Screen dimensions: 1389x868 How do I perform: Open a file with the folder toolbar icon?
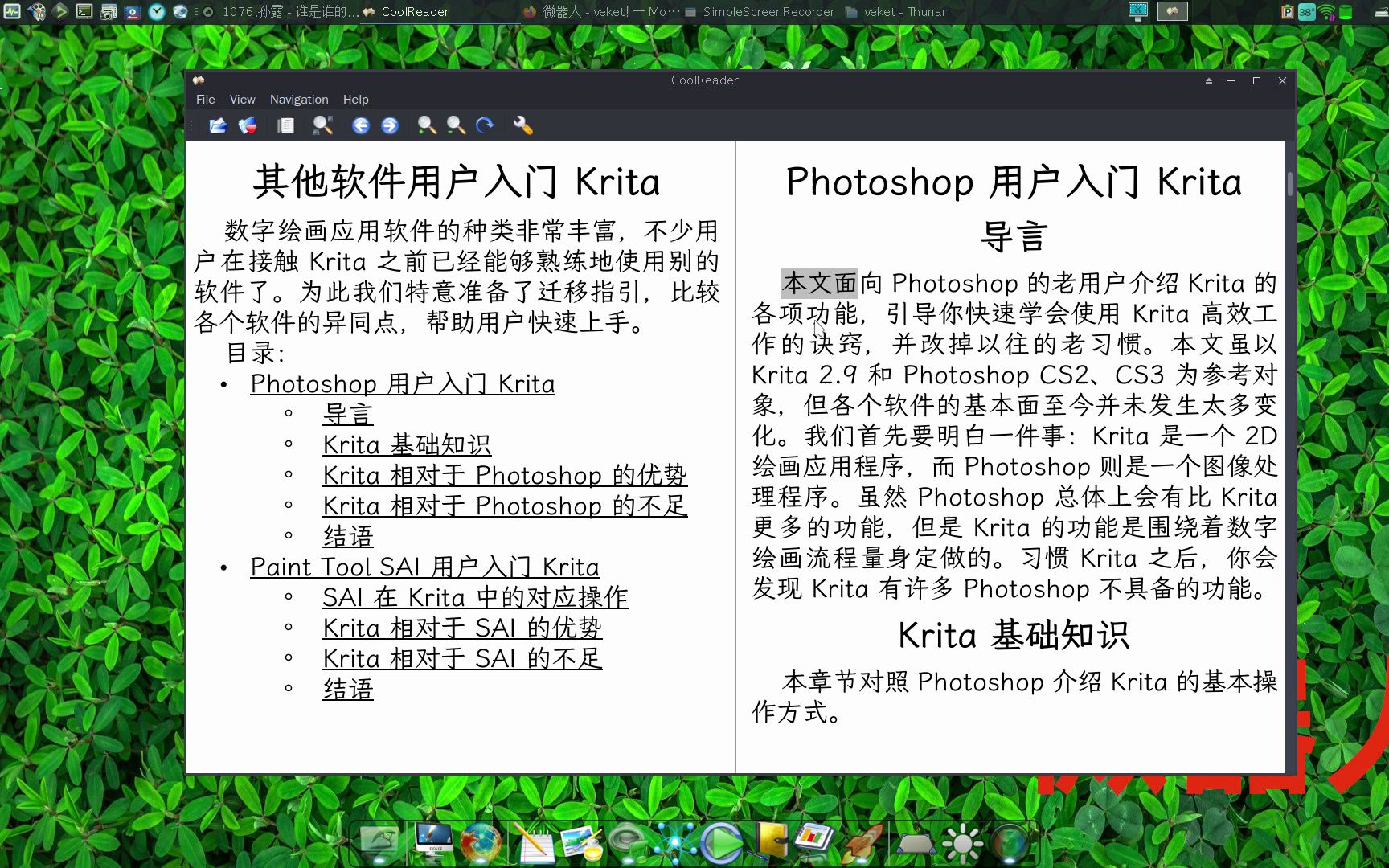218,125
